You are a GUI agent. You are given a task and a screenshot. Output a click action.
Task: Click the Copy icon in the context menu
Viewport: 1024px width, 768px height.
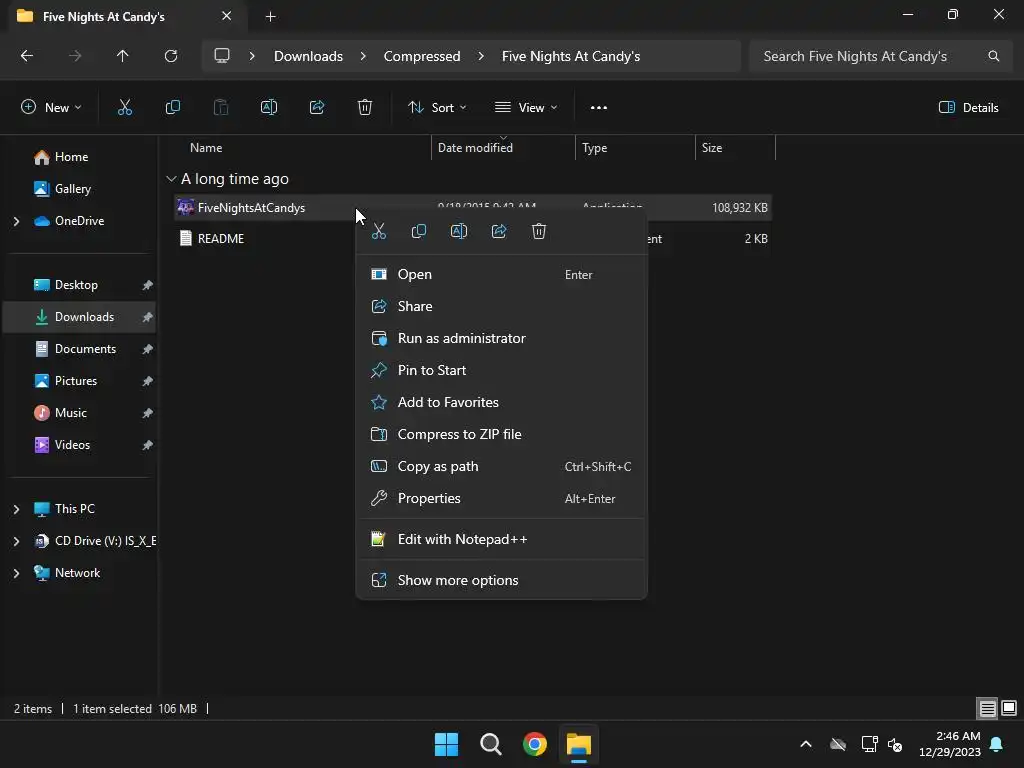419,231
